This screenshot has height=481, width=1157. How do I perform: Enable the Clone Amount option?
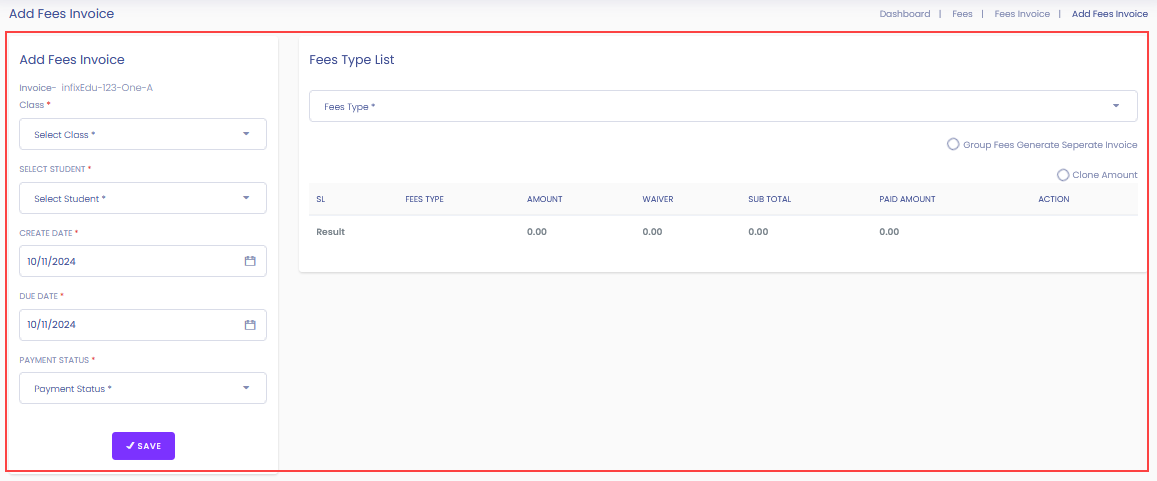click(x=1063, y=175)
